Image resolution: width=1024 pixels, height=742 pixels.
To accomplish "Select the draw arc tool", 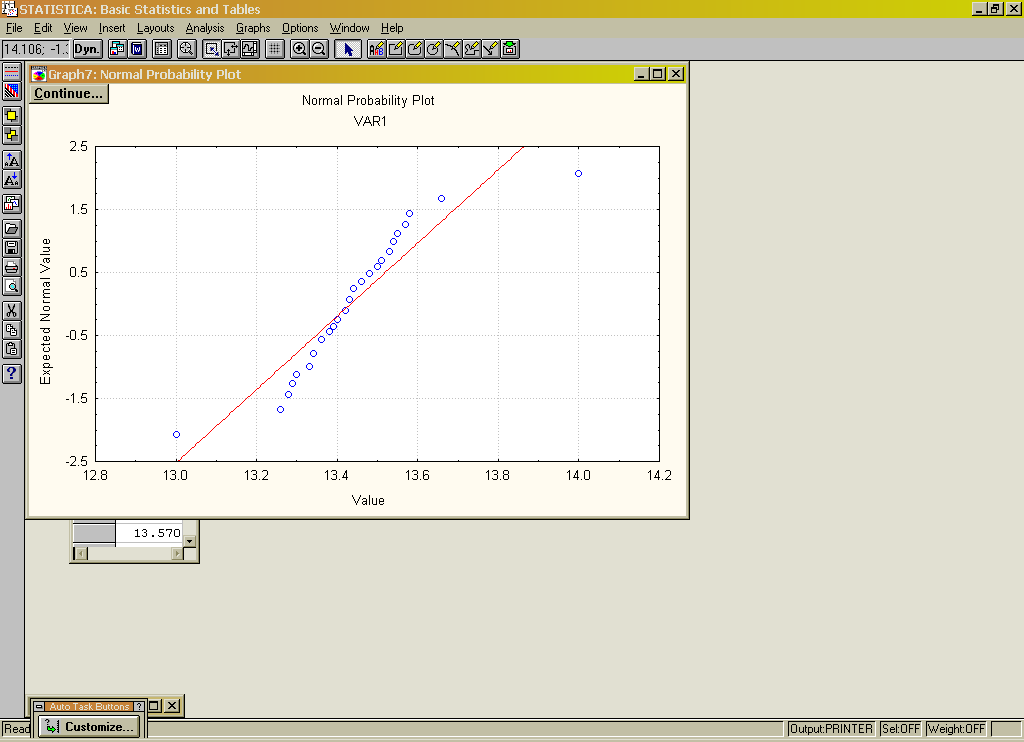I will 452,49.
